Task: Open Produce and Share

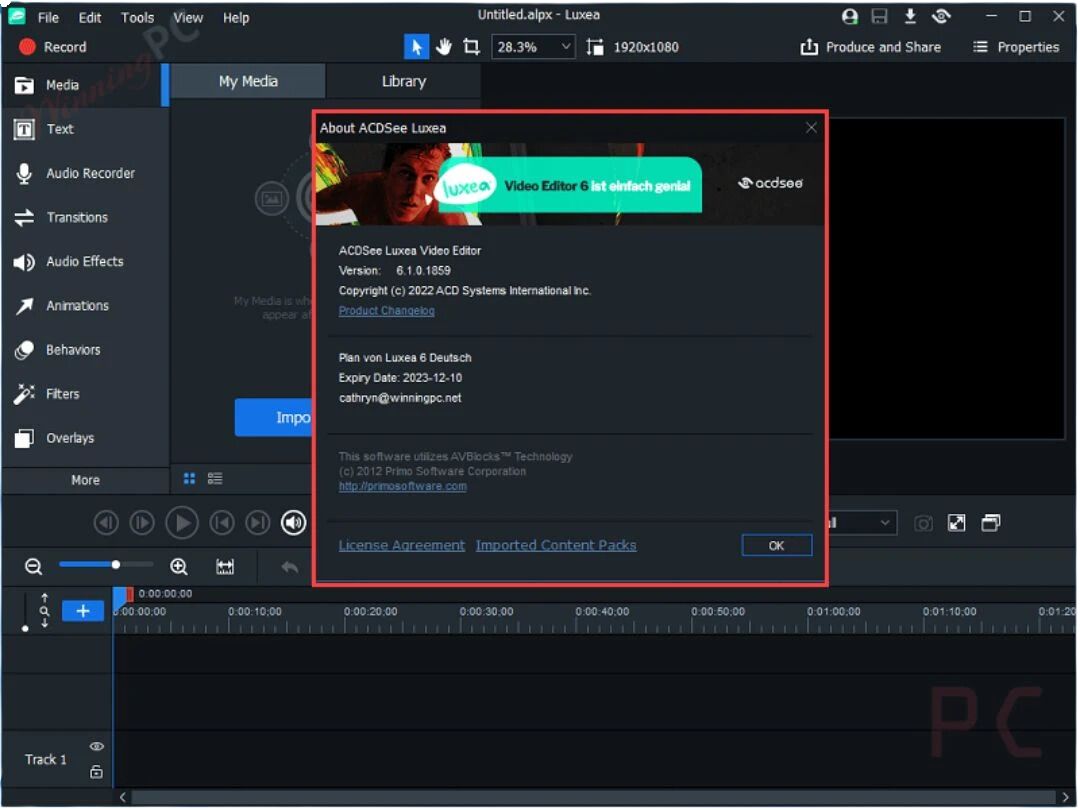Action: coord(871,47)
